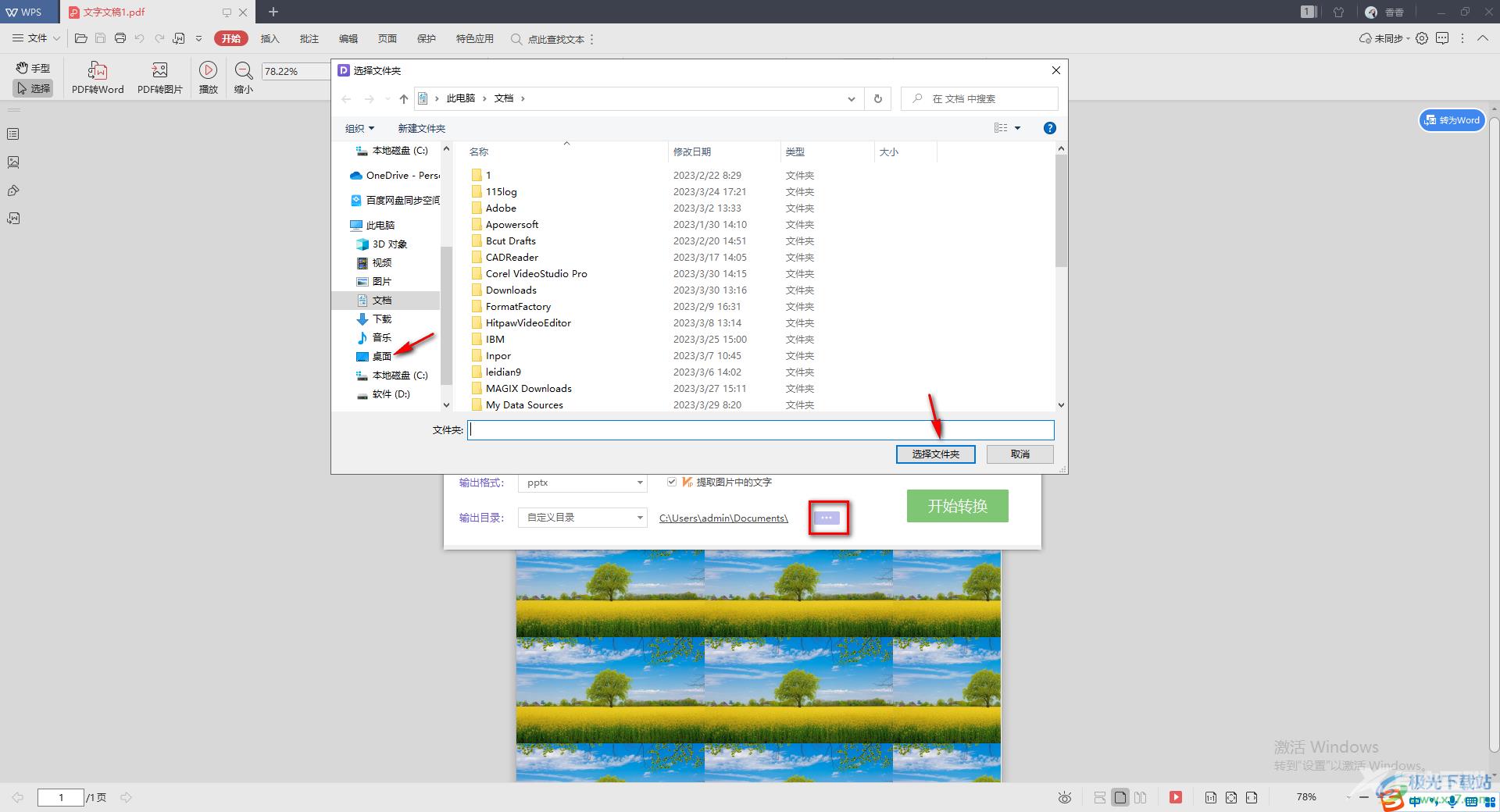Image resolution: width=1500 pixels, height=812 pixels.
Task: Click 新建文件夹 in dialog toolbar
Action: click(x=421, y=128)
